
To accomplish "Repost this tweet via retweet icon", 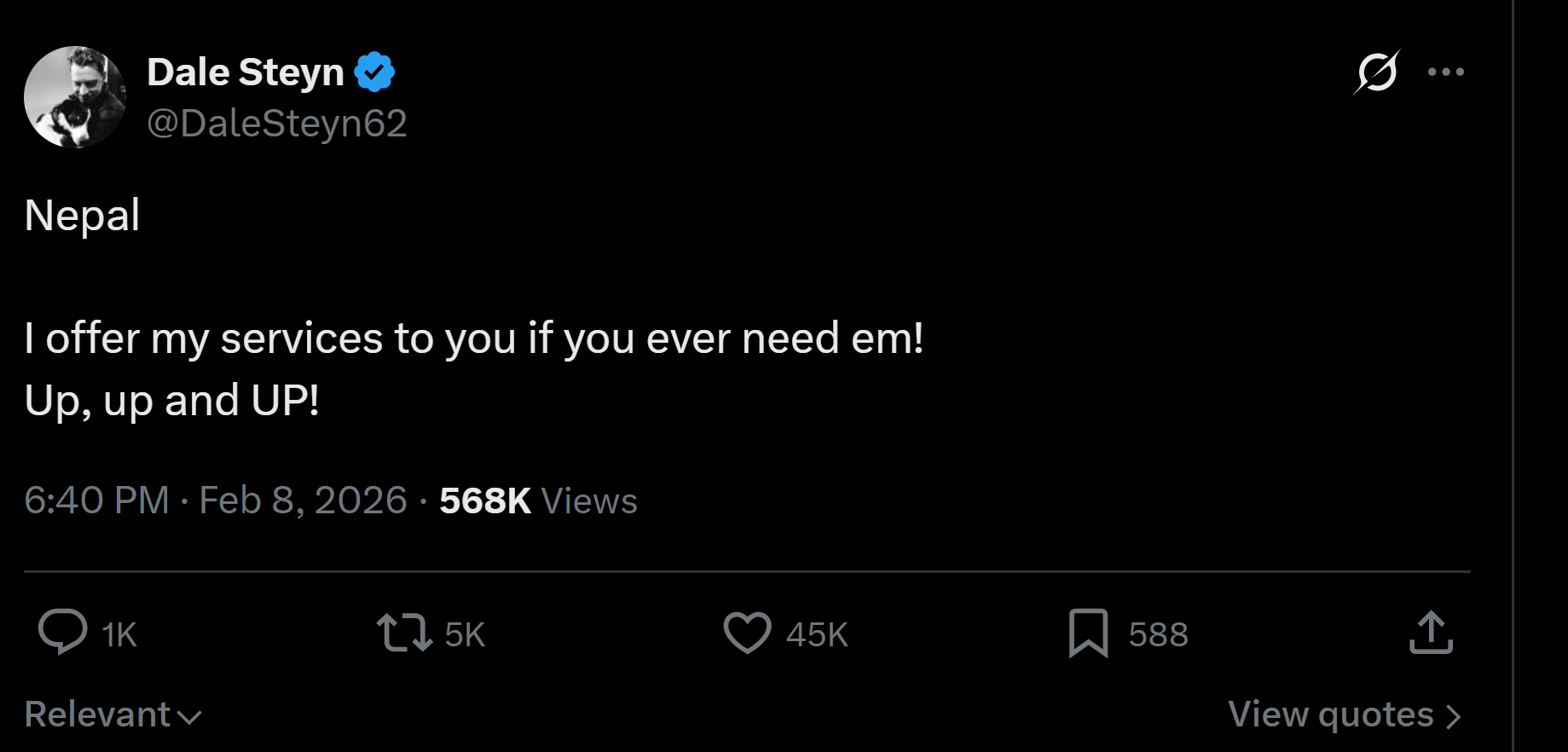I will coord(404,633).
